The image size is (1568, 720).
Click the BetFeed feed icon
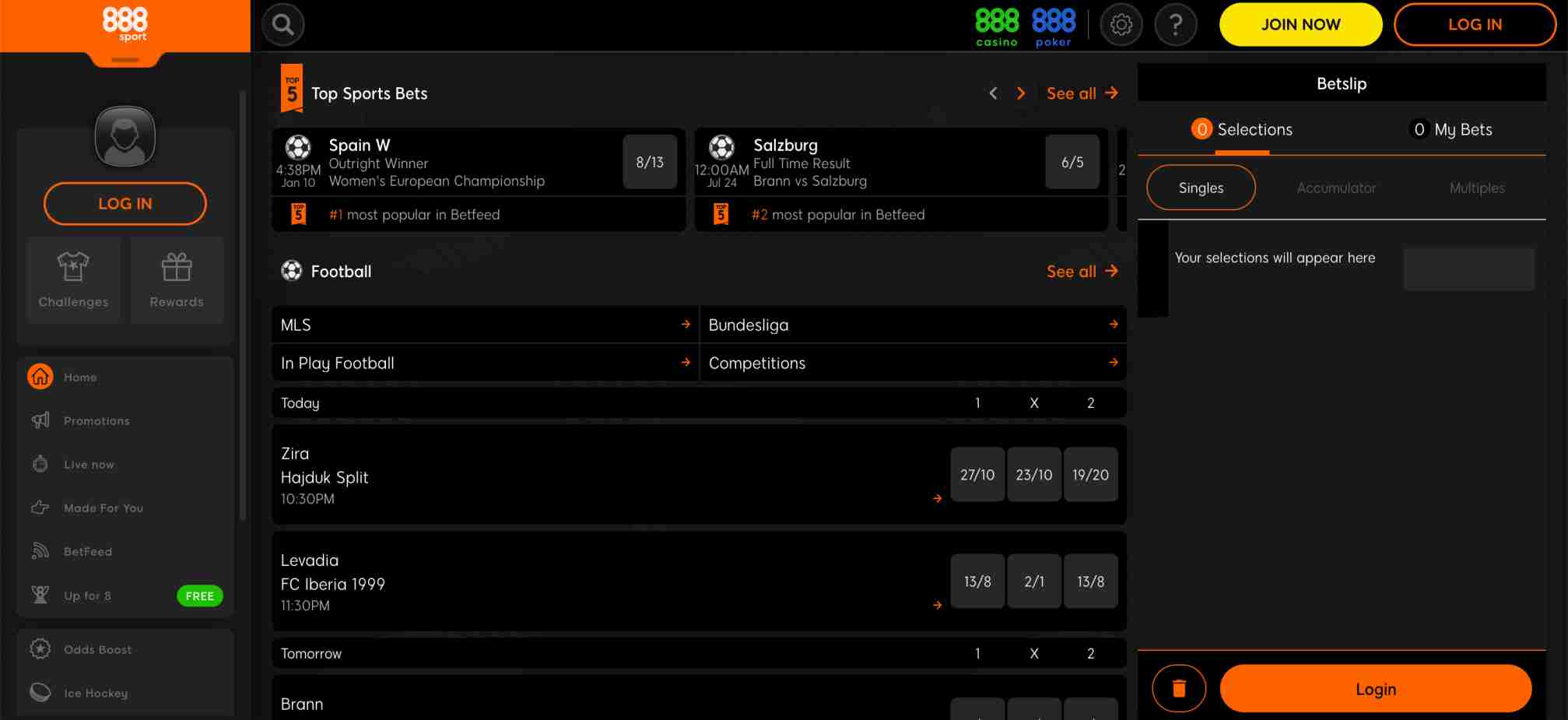pyautogui.click(x=40, y=551)
